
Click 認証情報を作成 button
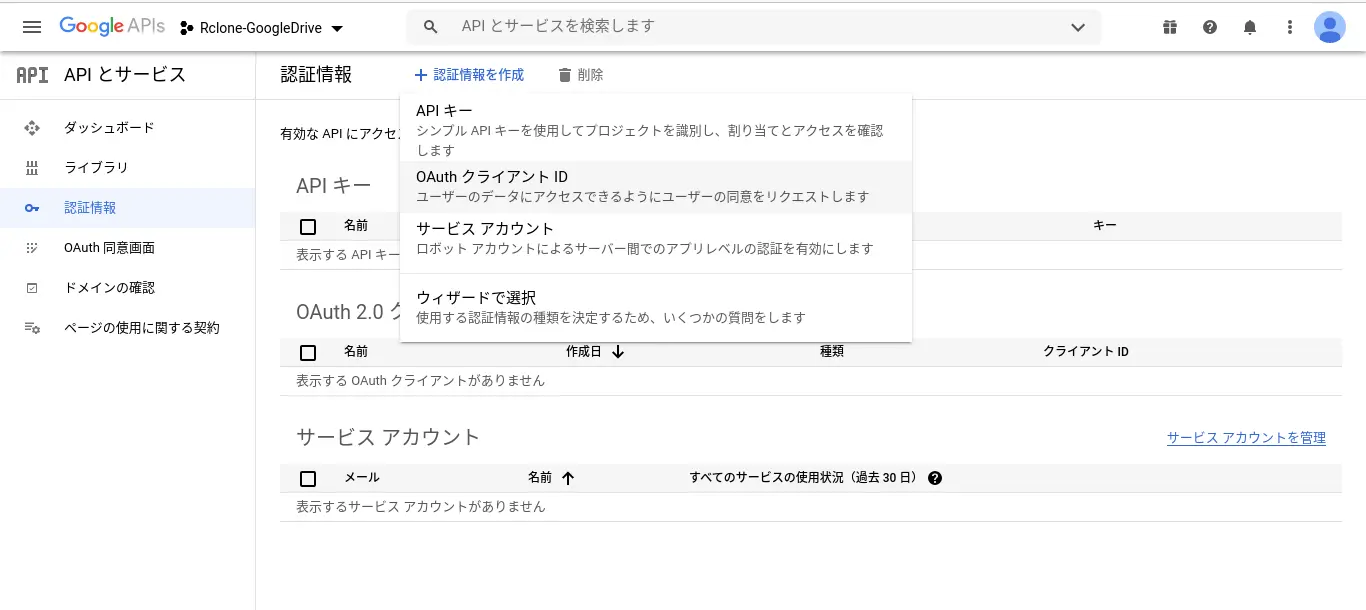point(469,75)
